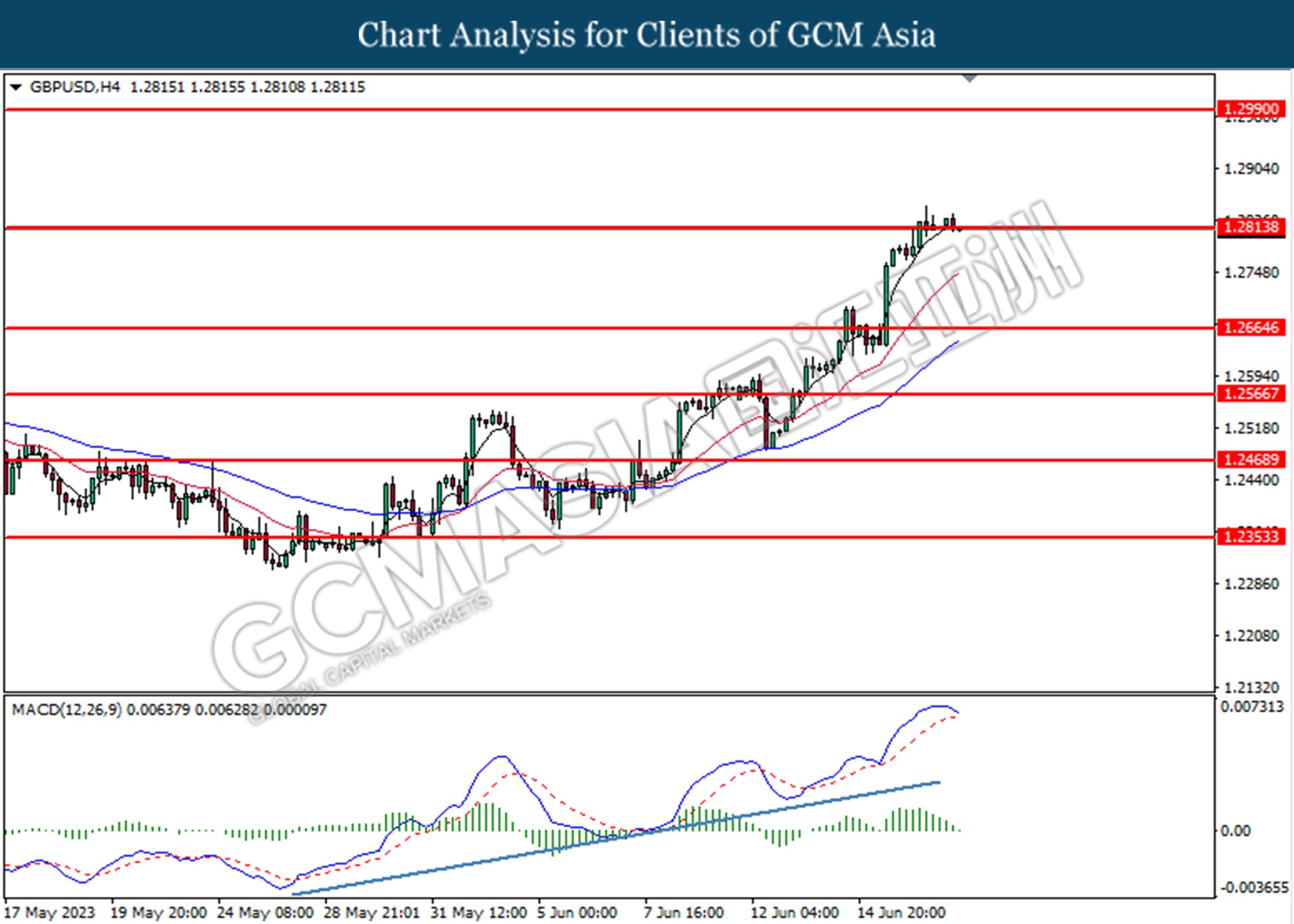This screenshot has width=1294, height=924.
Task: Click the 0.007313 MACD scale value
Action: coord(1252,707)
